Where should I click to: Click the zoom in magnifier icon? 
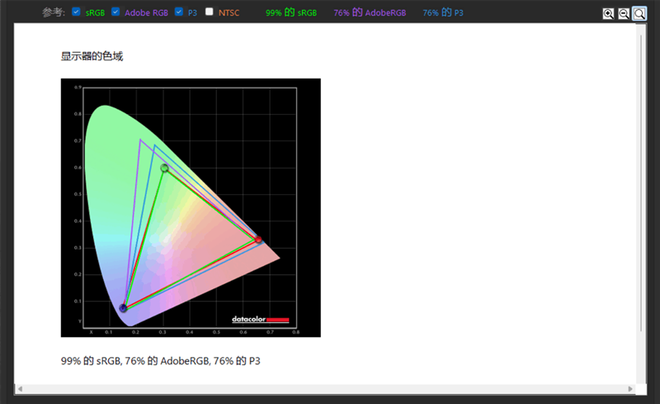point(608,14)
